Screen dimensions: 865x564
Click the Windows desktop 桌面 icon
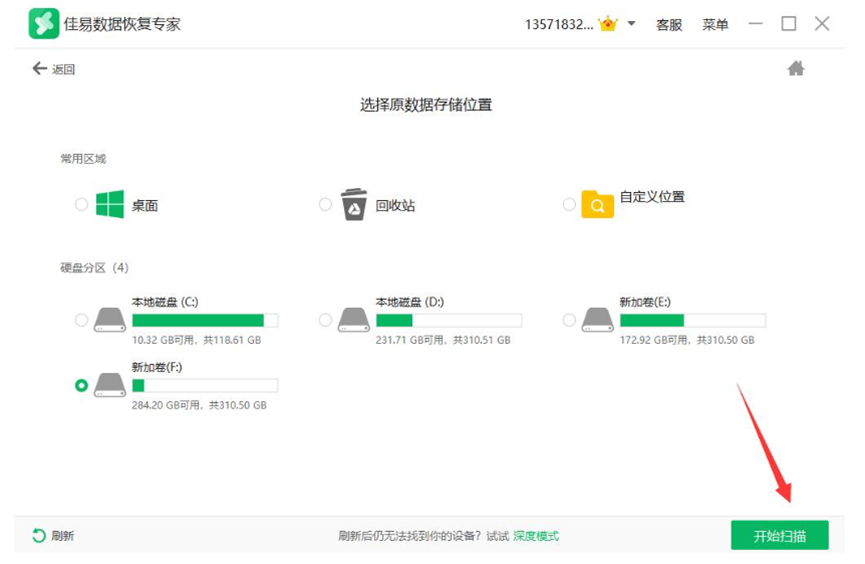(110, 204)
